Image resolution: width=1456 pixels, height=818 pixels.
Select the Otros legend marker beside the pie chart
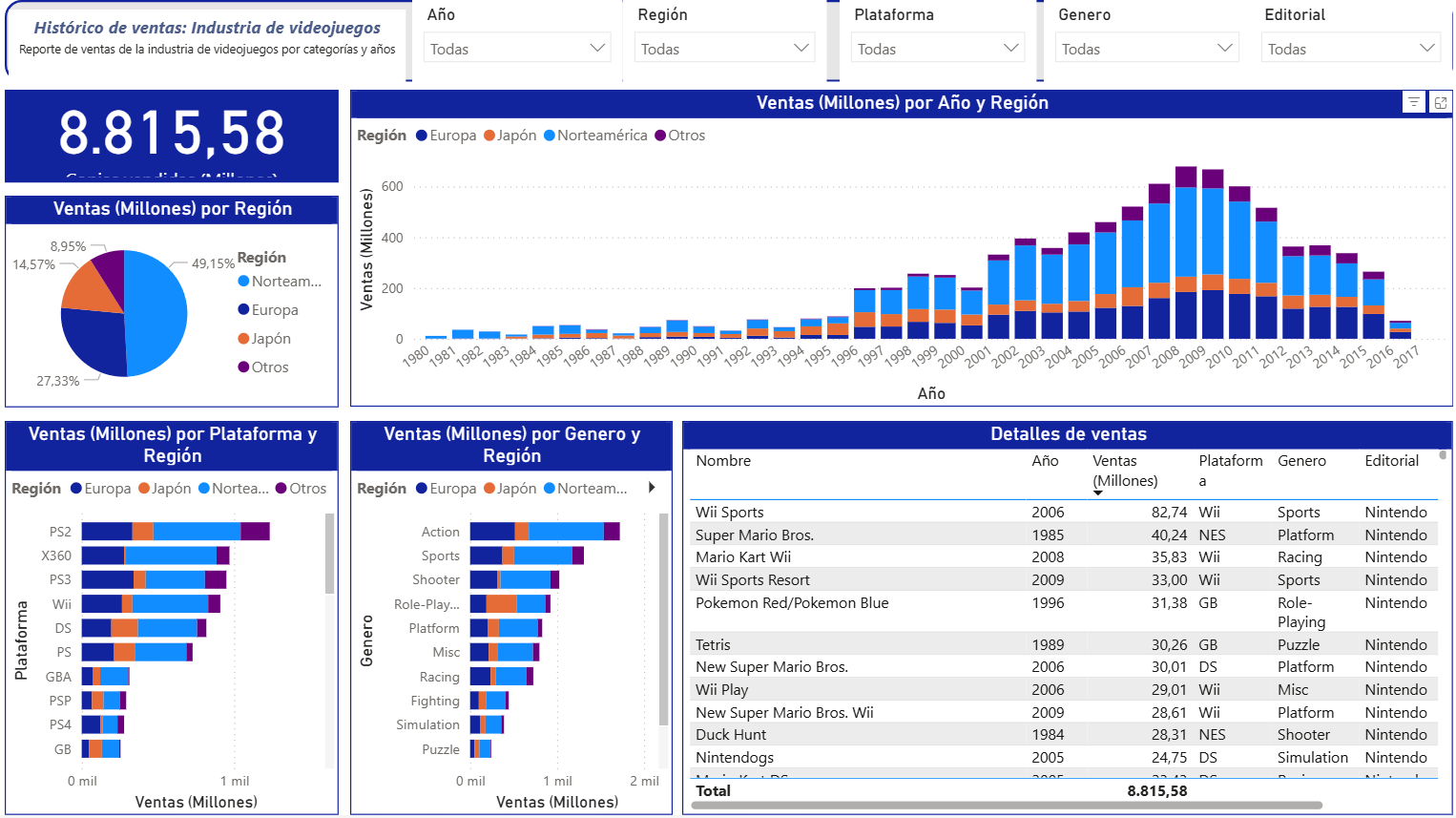coord(243,367)
